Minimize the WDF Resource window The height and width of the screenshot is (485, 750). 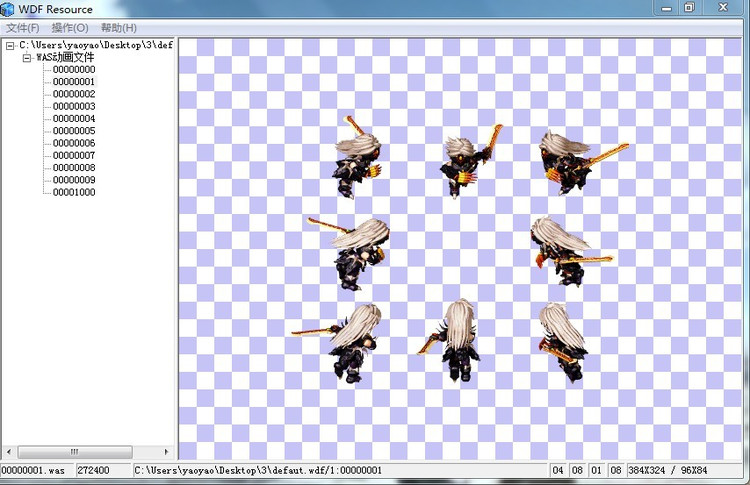(663, 8)
